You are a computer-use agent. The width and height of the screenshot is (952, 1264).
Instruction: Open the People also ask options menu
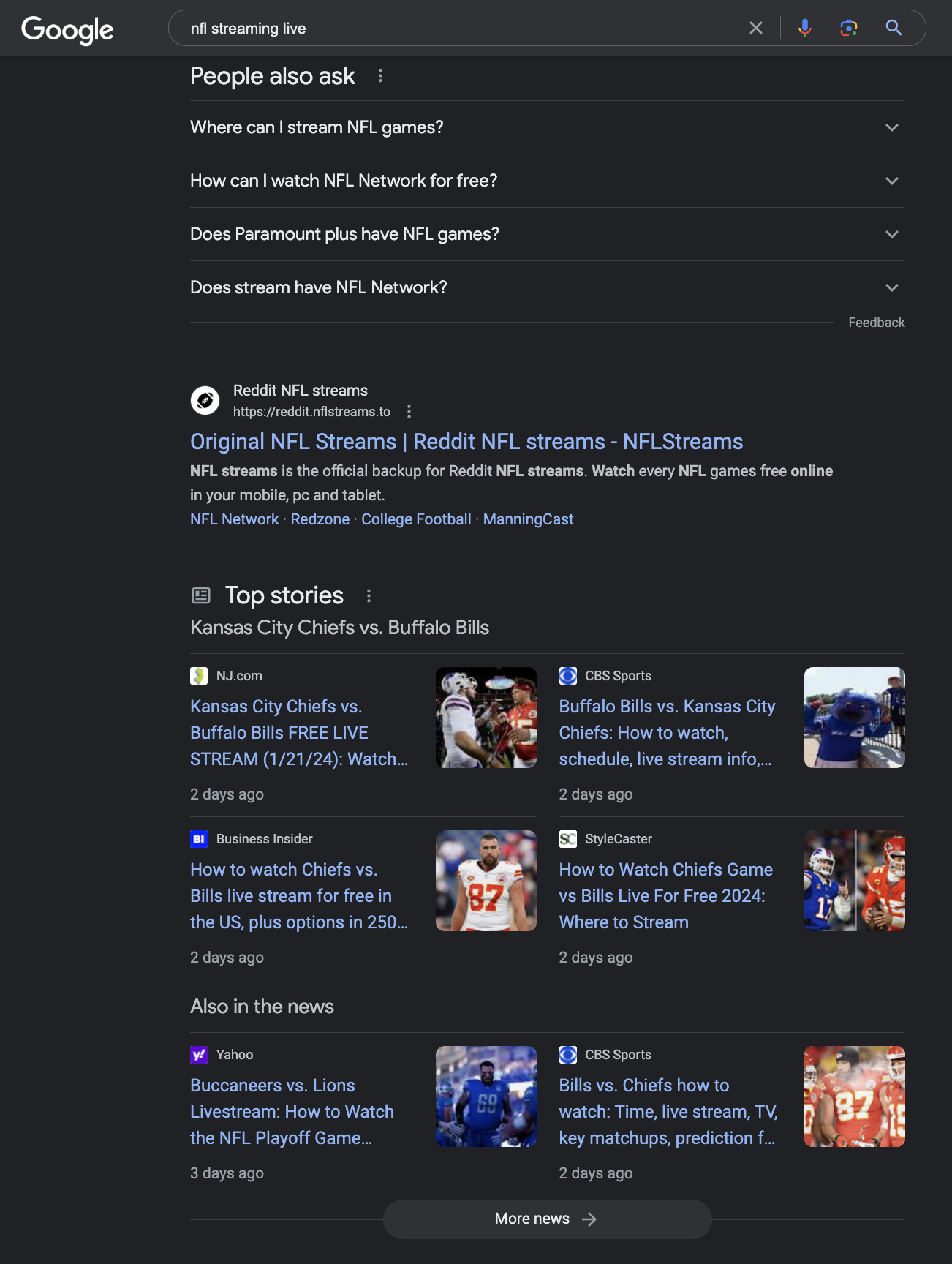click(380, 76)
